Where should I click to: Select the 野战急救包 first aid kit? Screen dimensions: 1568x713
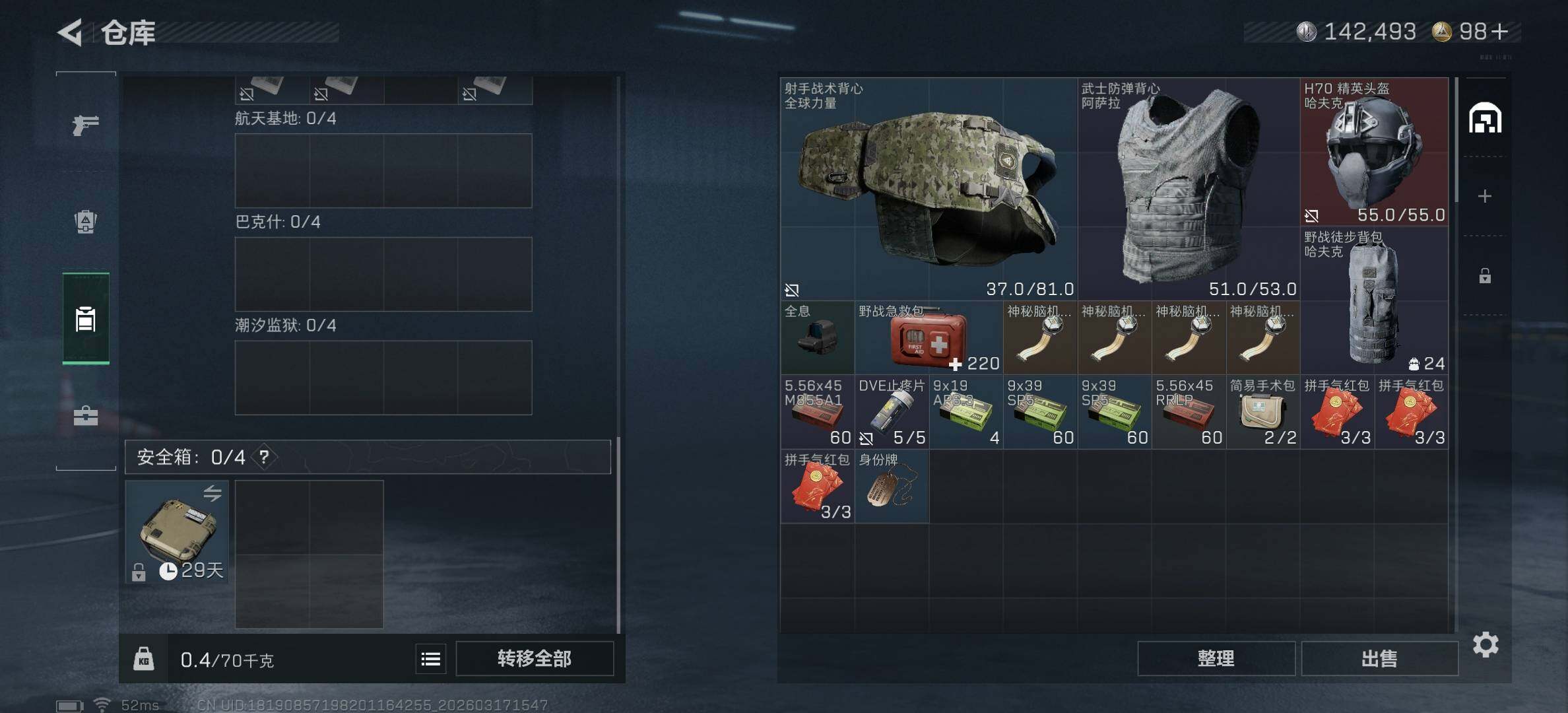(929, 337)
